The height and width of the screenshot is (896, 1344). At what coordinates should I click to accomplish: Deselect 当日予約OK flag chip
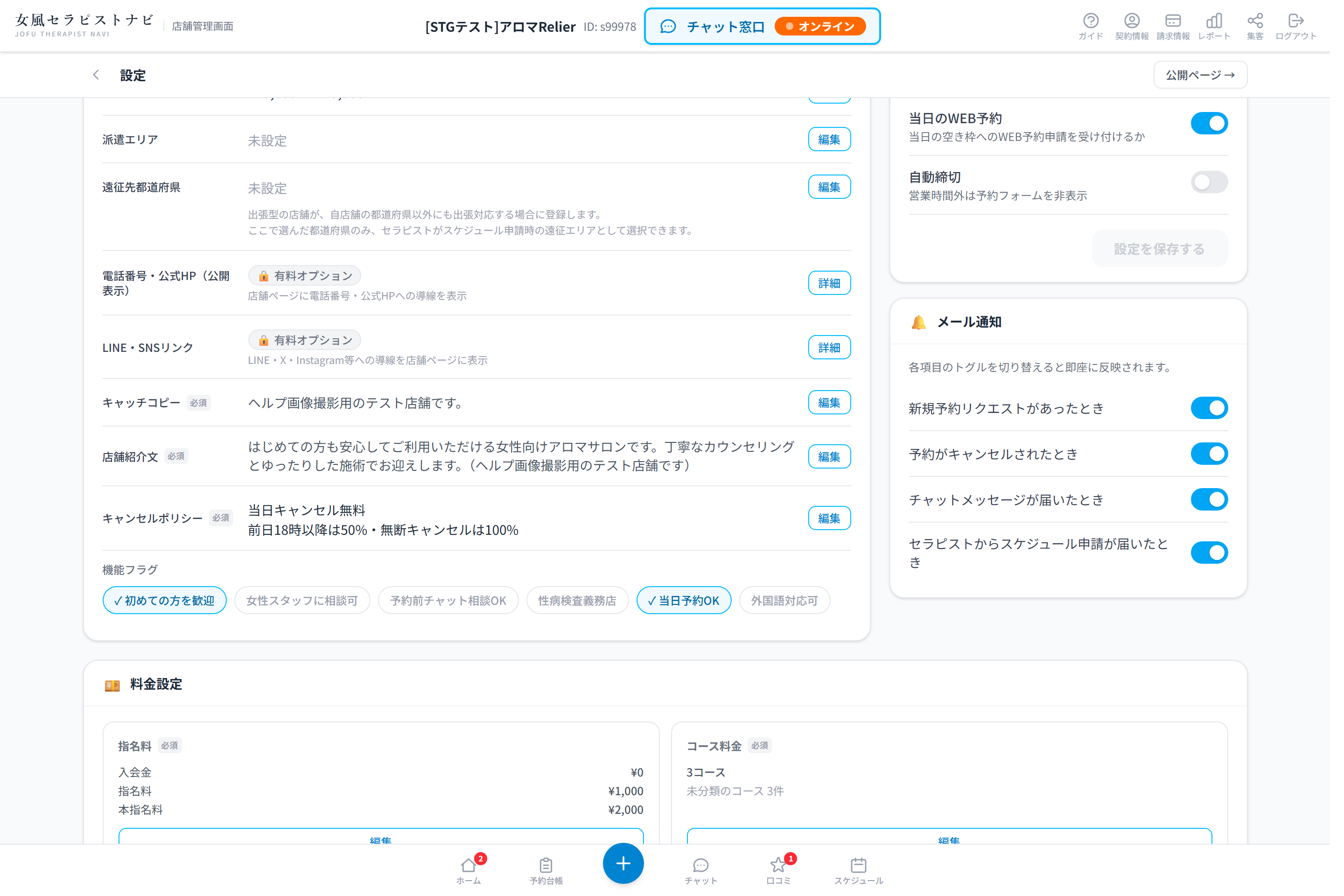coord(691,606)
